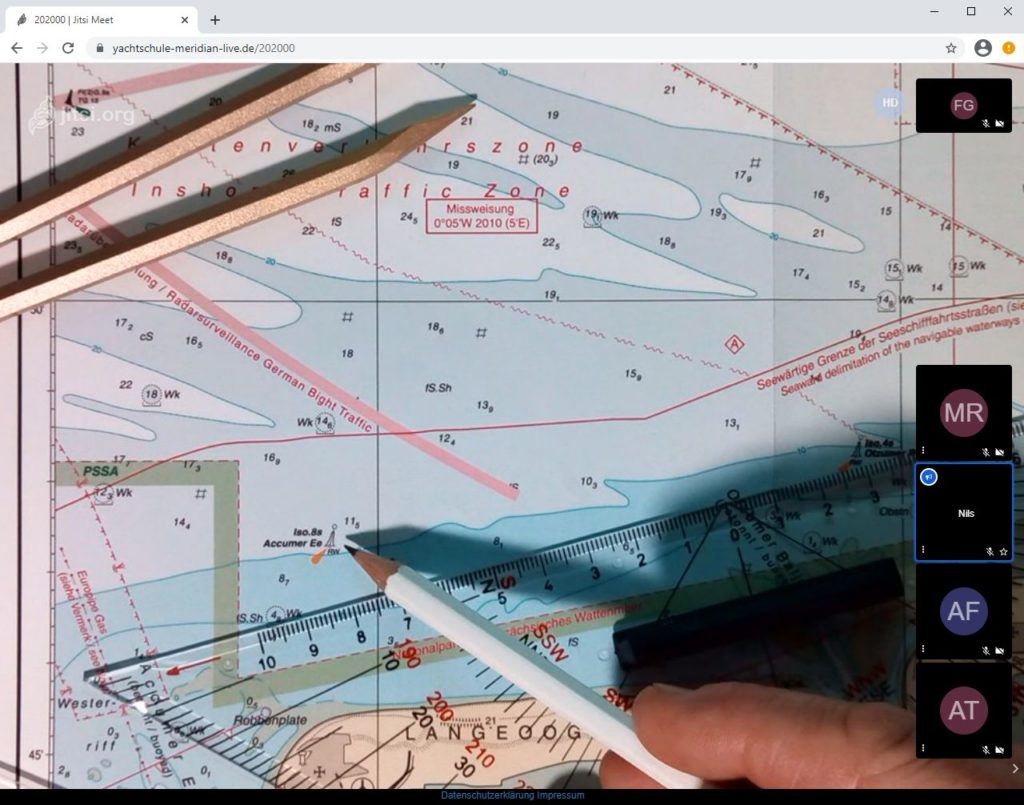Bookmark this page with the star icon

coord(951,48)
